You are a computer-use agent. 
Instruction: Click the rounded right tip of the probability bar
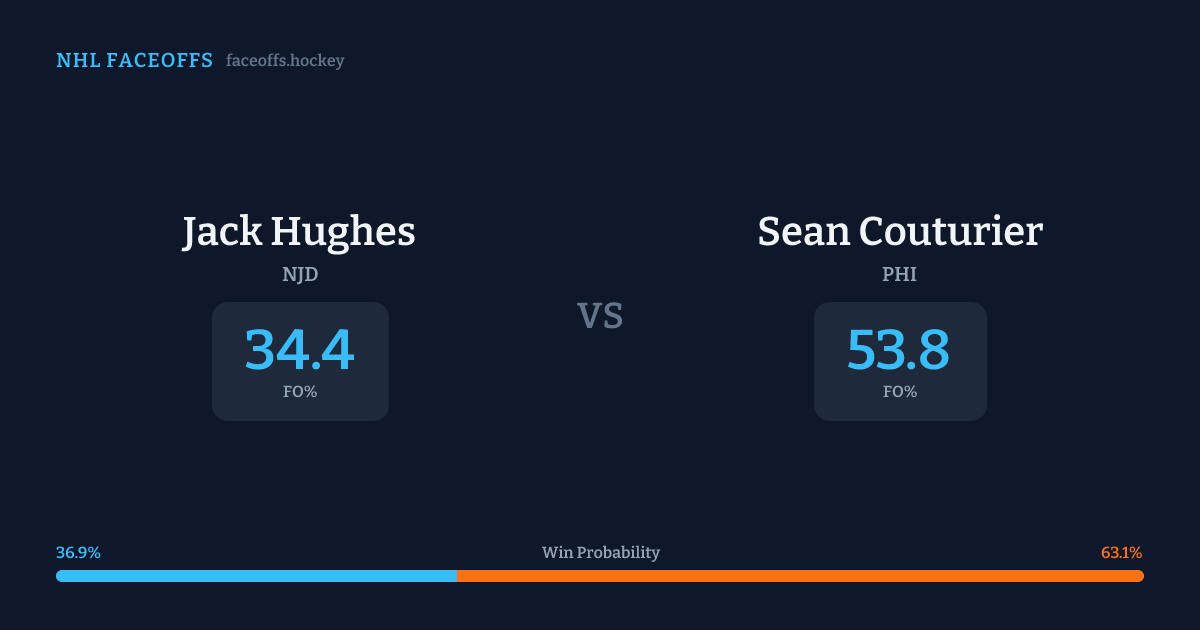[1140, 576]
